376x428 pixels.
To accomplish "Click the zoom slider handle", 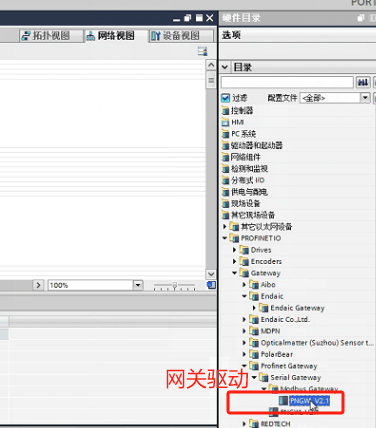I will tap(174, 285).
